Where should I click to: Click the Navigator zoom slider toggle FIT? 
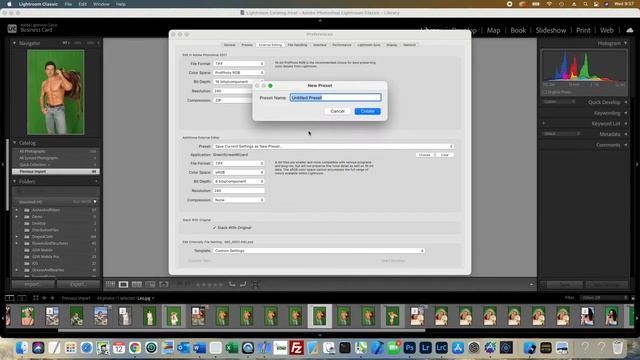(x=65, y=43)
